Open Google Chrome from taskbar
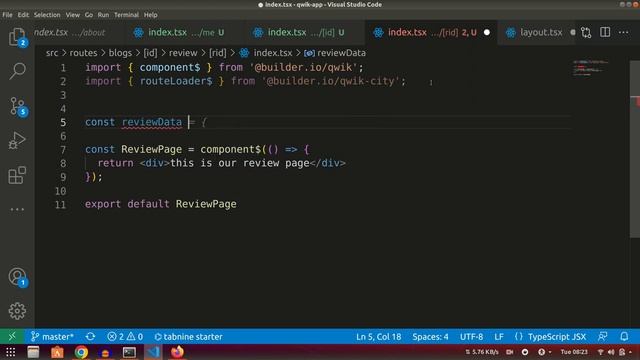Viewport: 640px width, 360px height. (x=81, y=352)
